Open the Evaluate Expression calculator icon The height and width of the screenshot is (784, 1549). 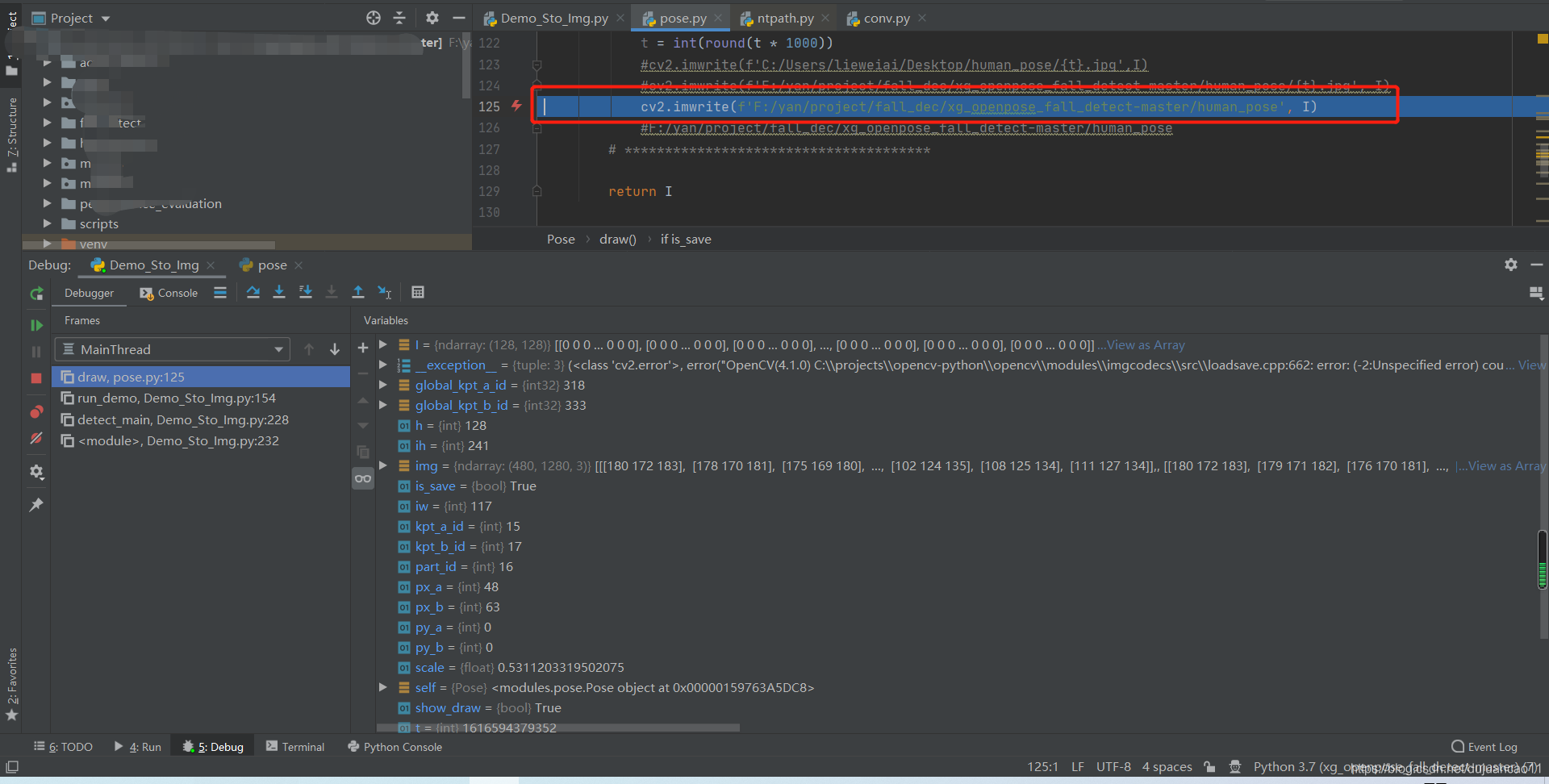click(x=417, y=292)
